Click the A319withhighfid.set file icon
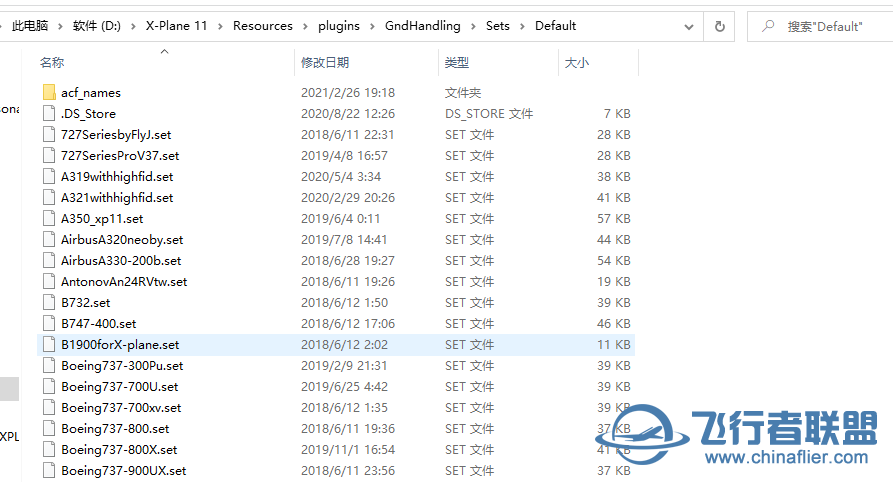The width and height of the screenshot is (893, 482). point(50,177)
